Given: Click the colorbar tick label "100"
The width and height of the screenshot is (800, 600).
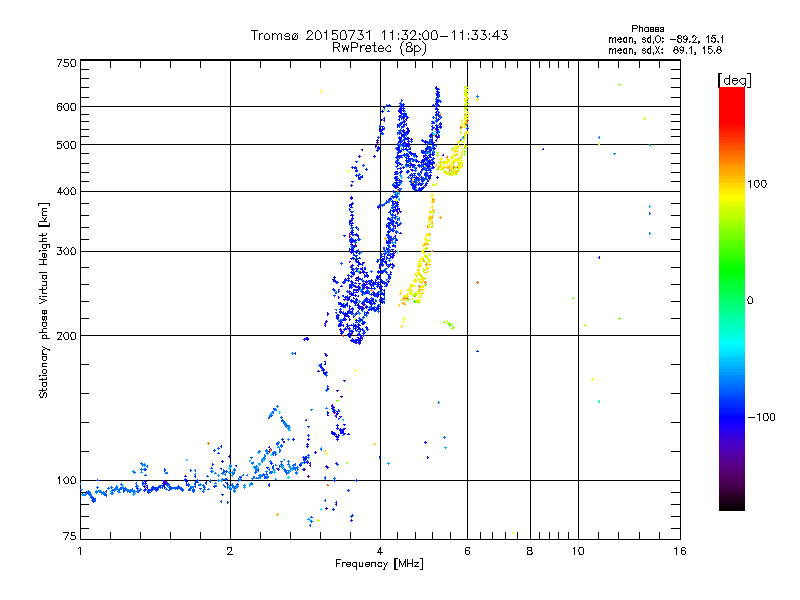Looking at the screenshot, I should coord(757,184).
